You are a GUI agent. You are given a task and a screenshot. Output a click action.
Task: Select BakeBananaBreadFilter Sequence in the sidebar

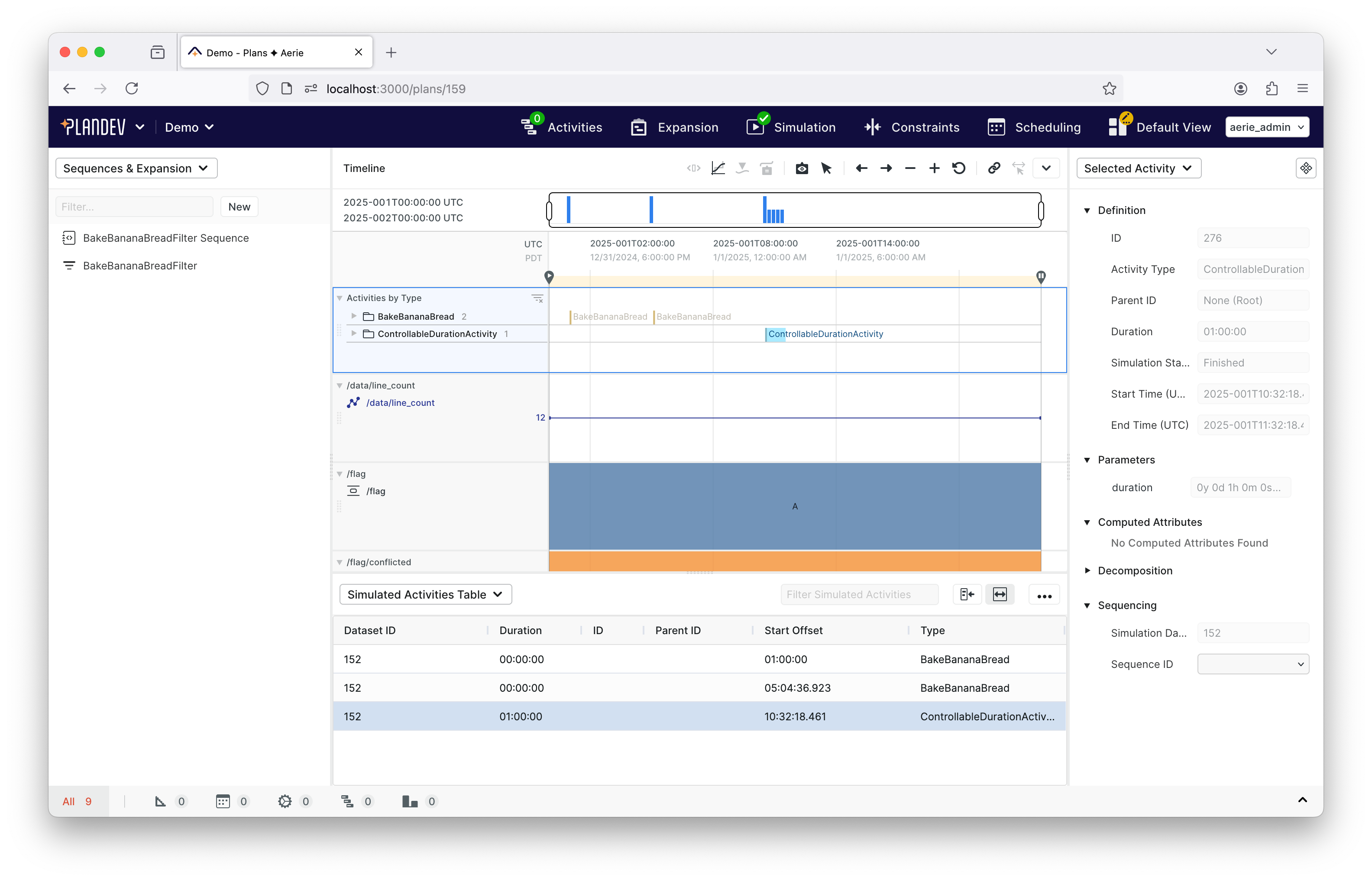165,237
